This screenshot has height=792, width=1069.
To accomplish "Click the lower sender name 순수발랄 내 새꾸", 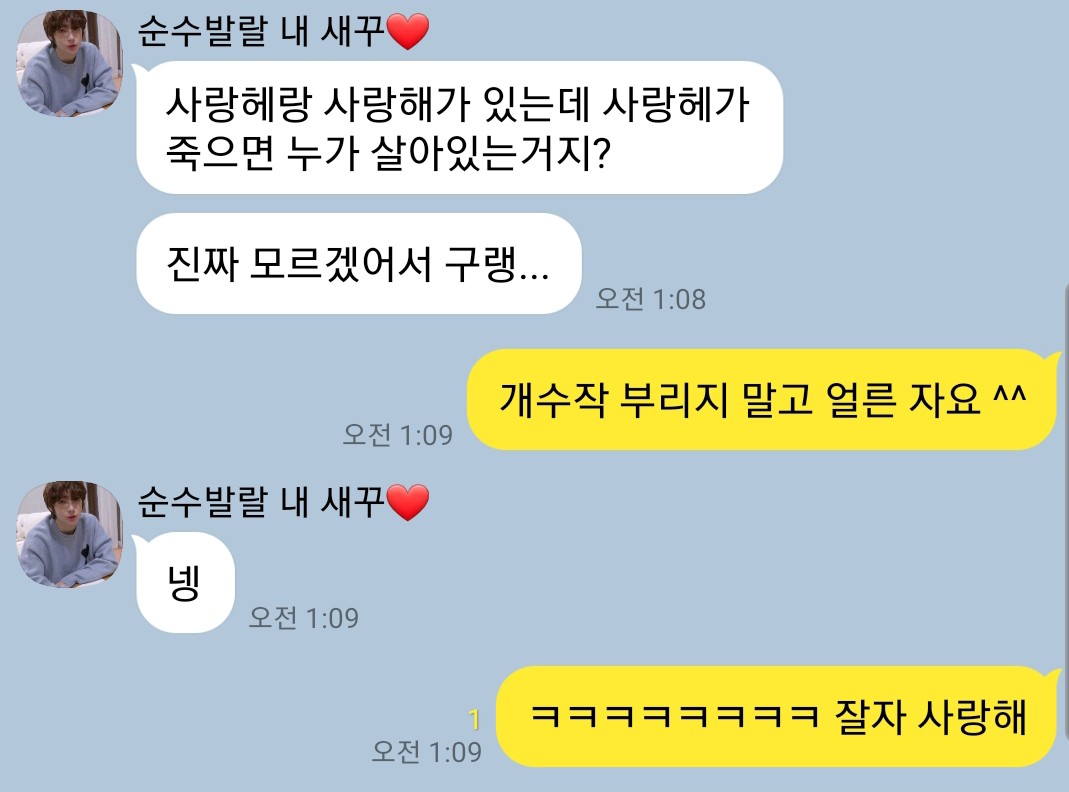I will (261, 502).
